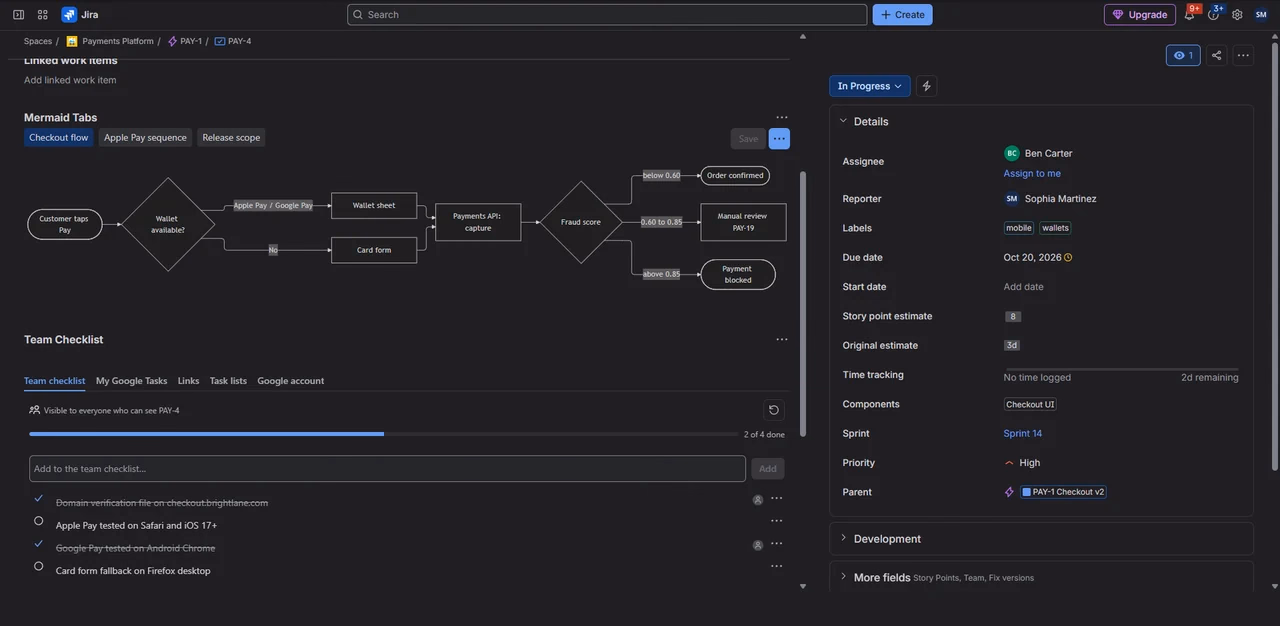The width and height of the screenshot is (1280, 626).
Task: Click Ben Carter assignee avatar
Action: click(x=1012, y=153)
